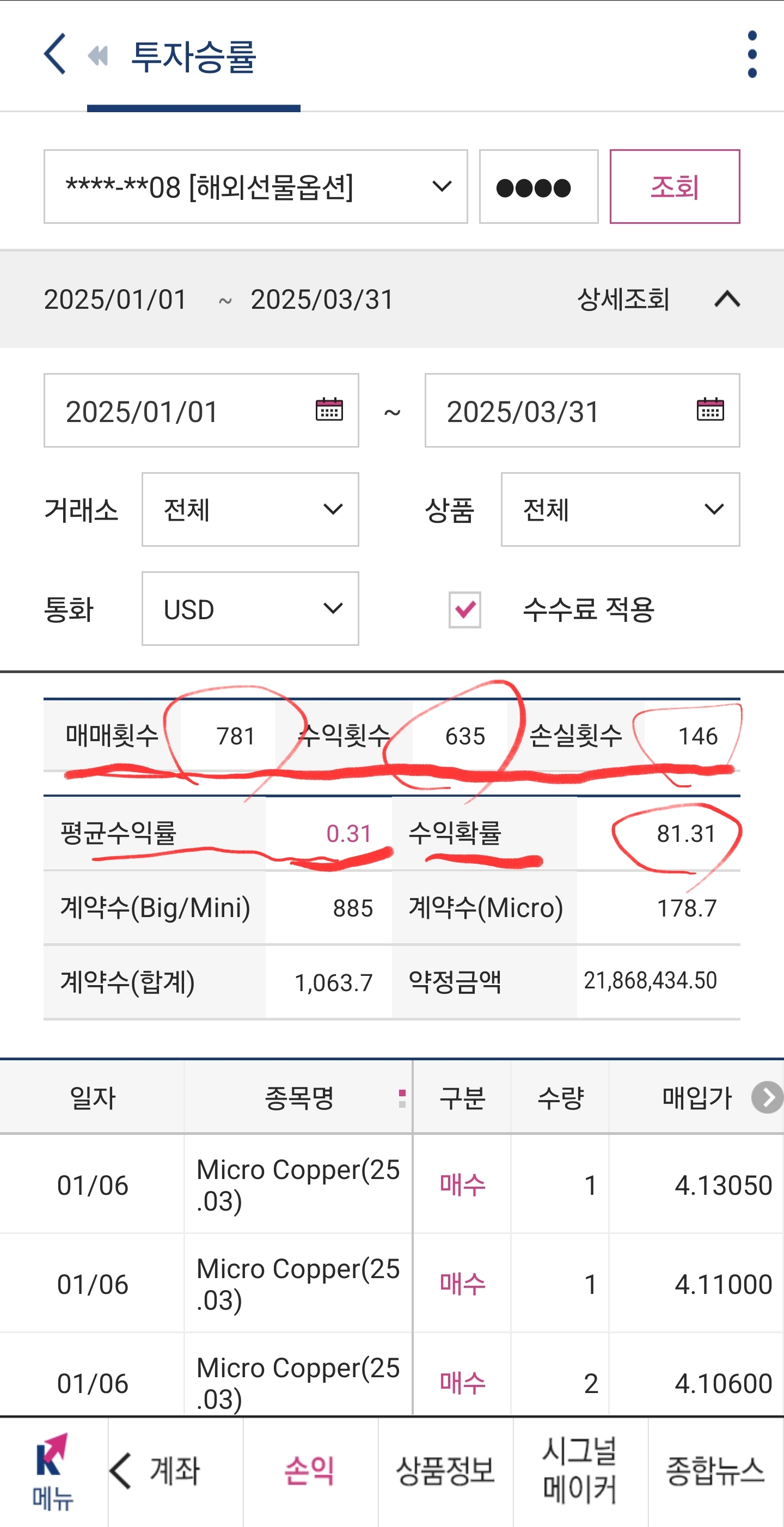
Task: Tap the double-left rewind icon beside title
Action: (98, 56)
